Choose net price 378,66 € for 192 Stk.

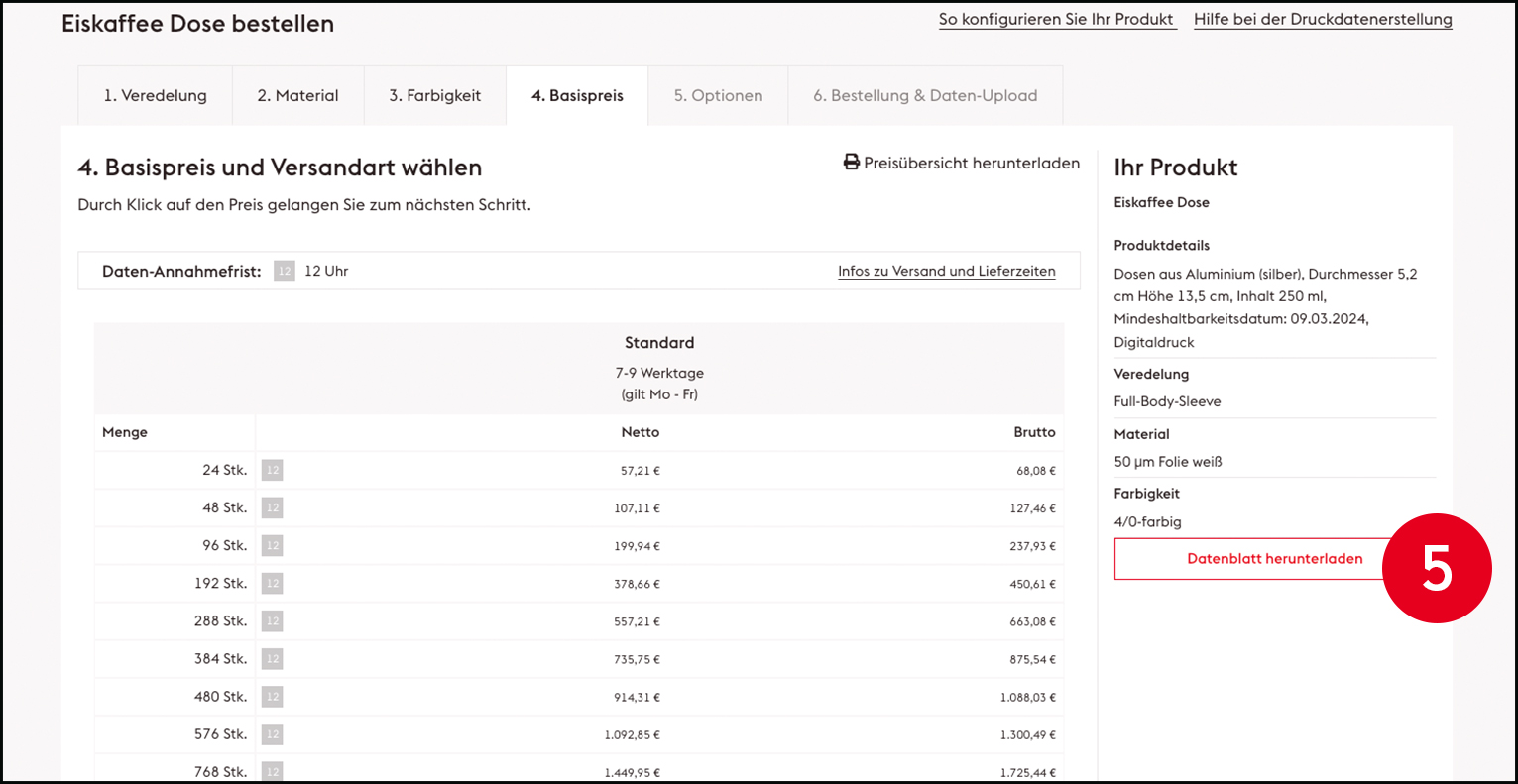pyautogui.click(x=637, y=584)
